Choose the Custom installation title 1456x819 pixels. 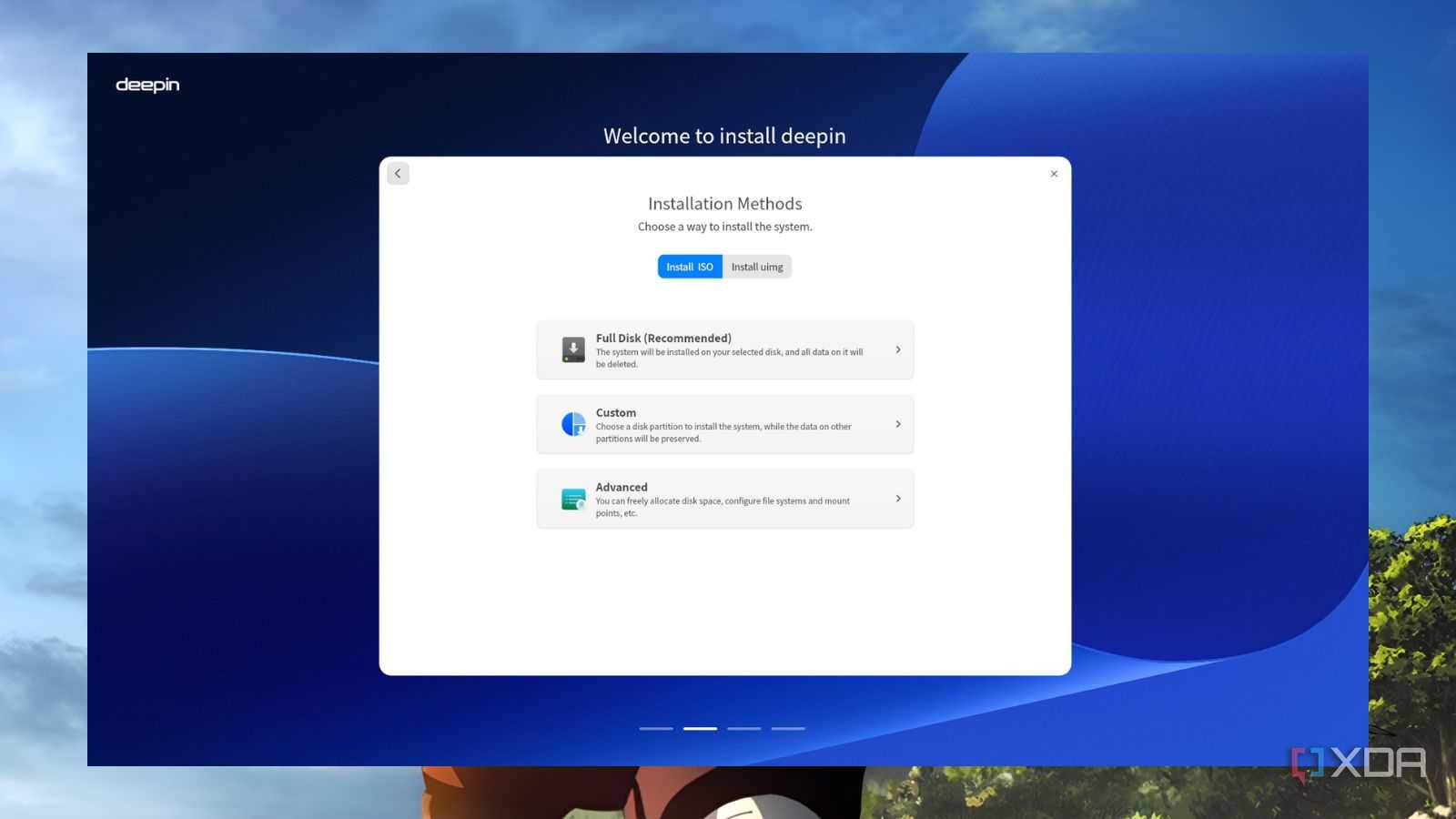tap(616, 412)
